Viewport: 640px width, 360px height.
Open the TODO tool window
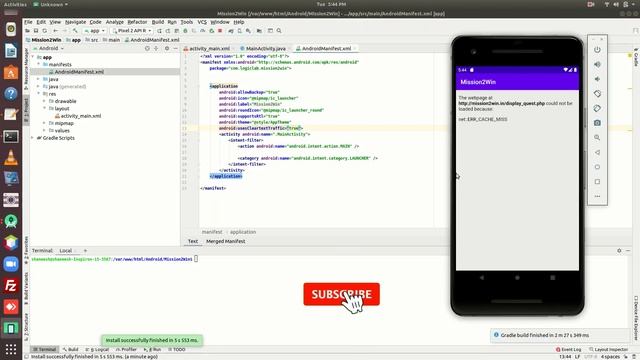pos(177,349)
